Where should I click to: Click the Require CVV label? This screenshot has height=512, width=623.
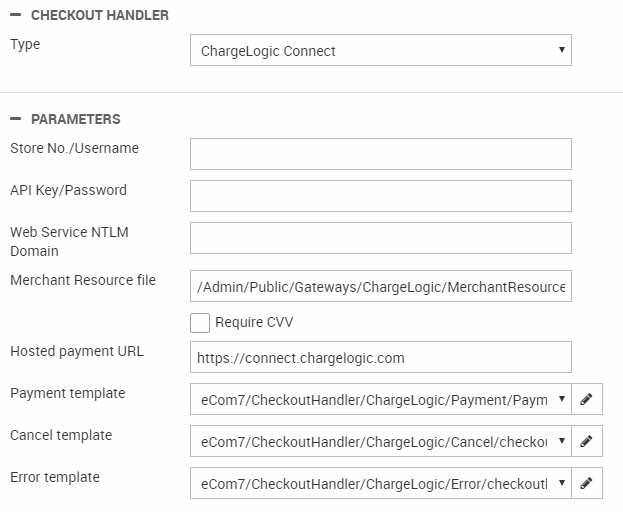(254, 322)
